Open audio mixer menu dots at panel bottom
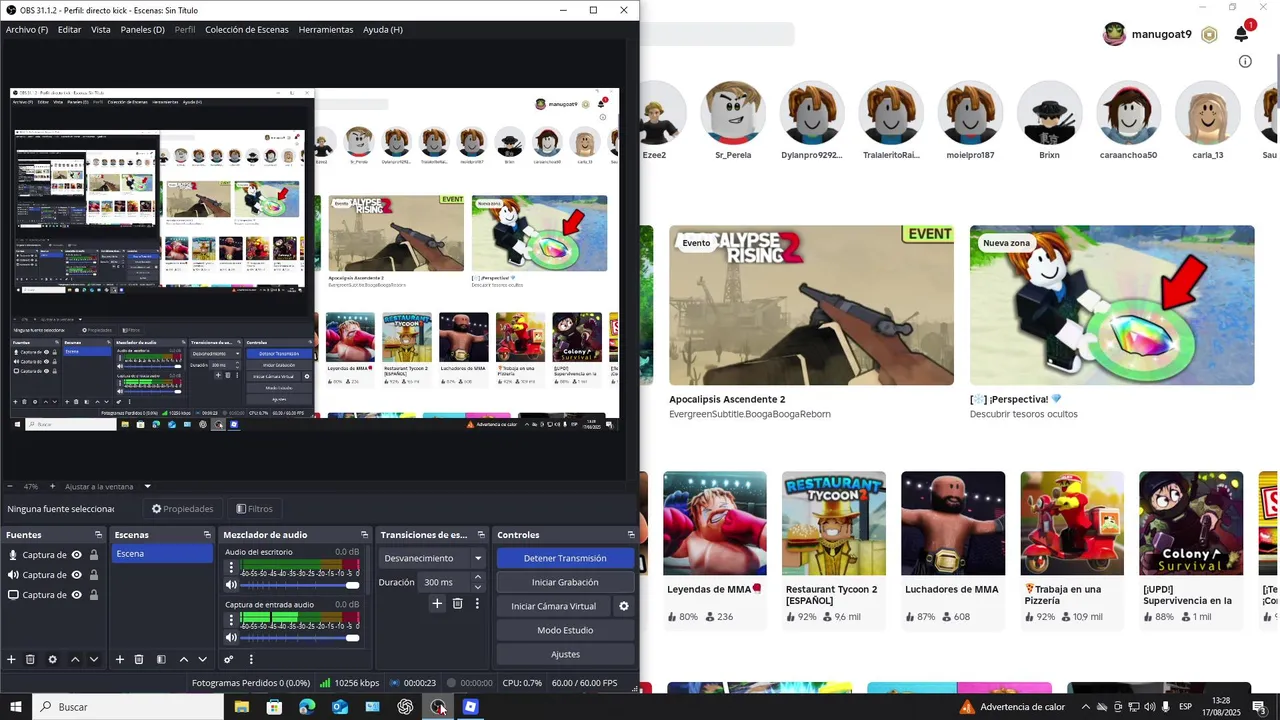Image resolution: width=1280 pixels, height=720 pixels. click(251, 659)
